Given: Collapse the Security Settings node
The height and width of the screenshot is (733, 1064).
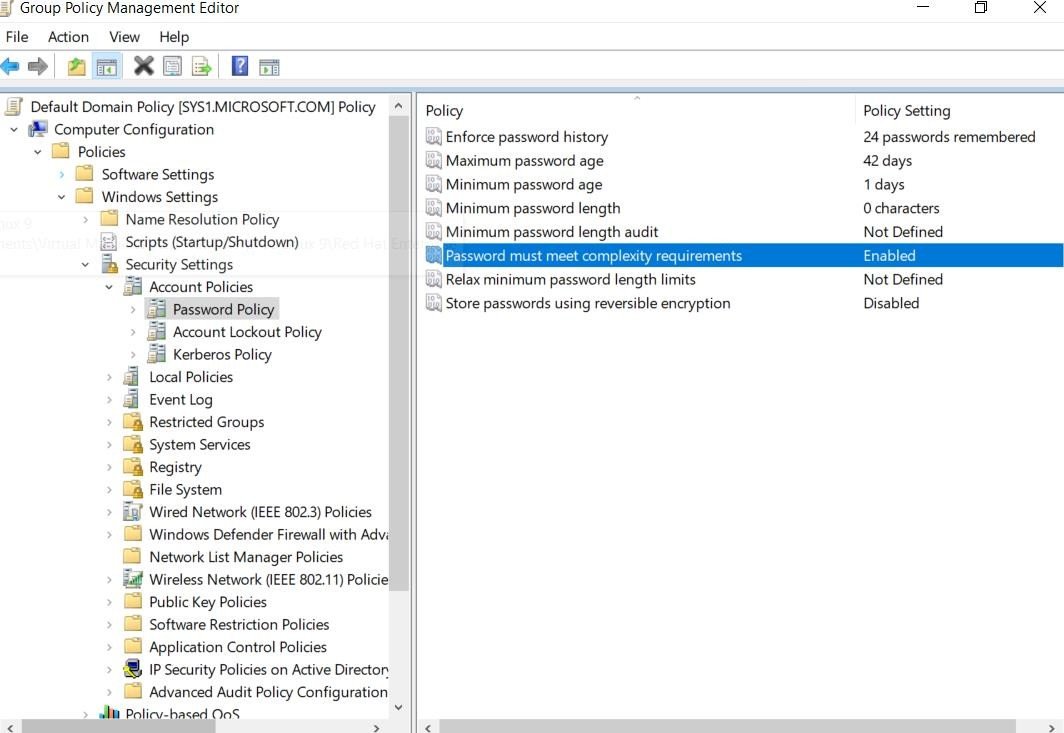Looking at the screenshot, I should [x=86, y=264].
